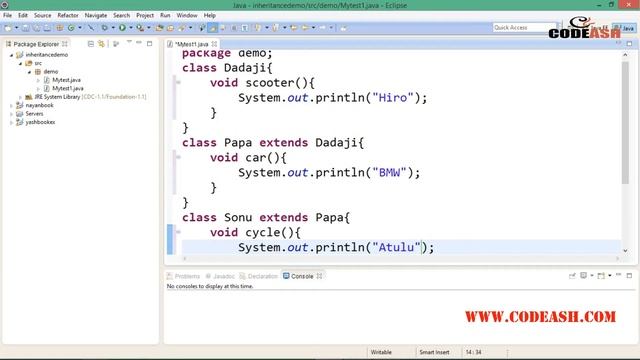
Task: Open the Project menu
Action: tap(145, 16)
